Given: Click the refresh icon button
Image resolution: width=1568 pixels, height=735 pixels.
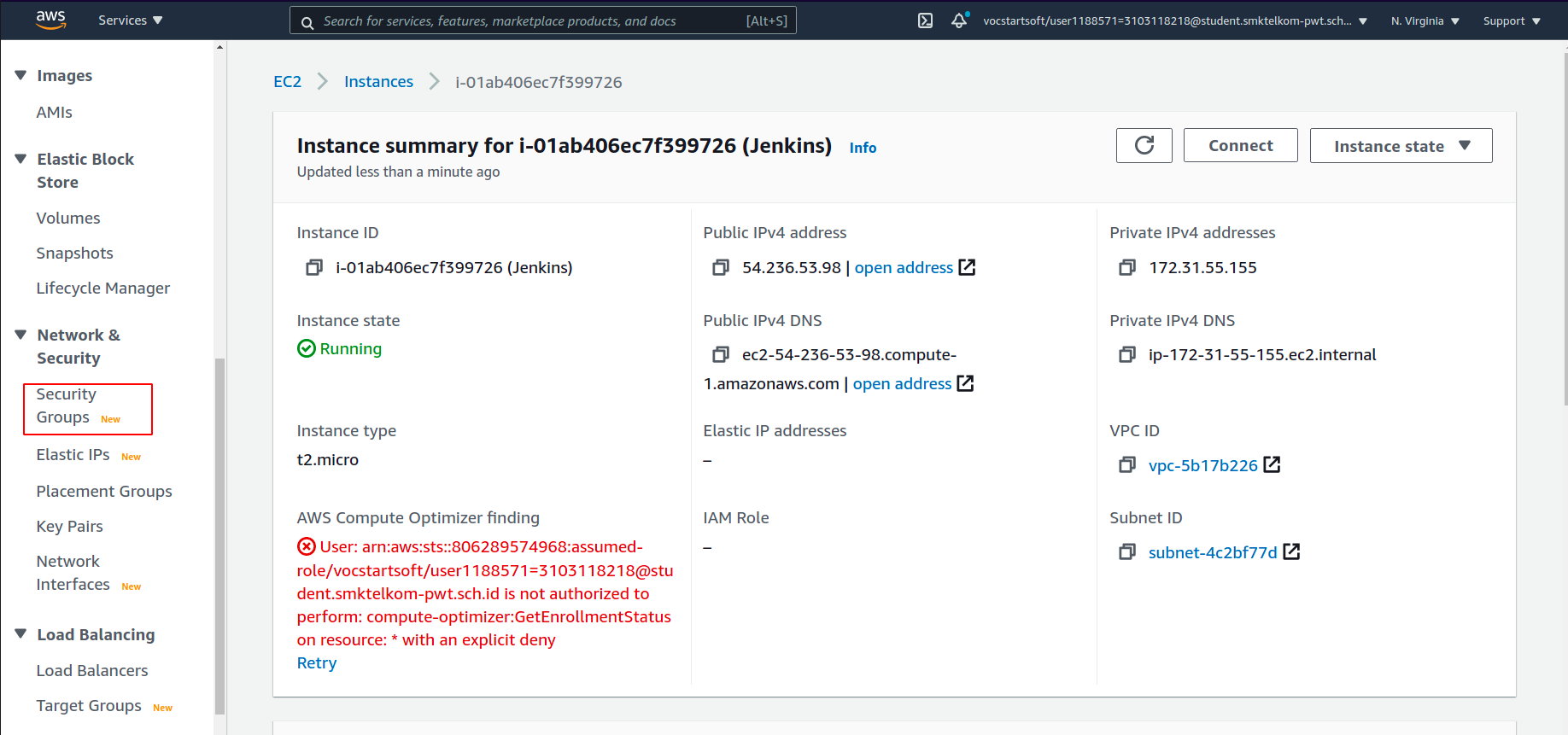Looking at the screenshot, I should pos(1144,145).
